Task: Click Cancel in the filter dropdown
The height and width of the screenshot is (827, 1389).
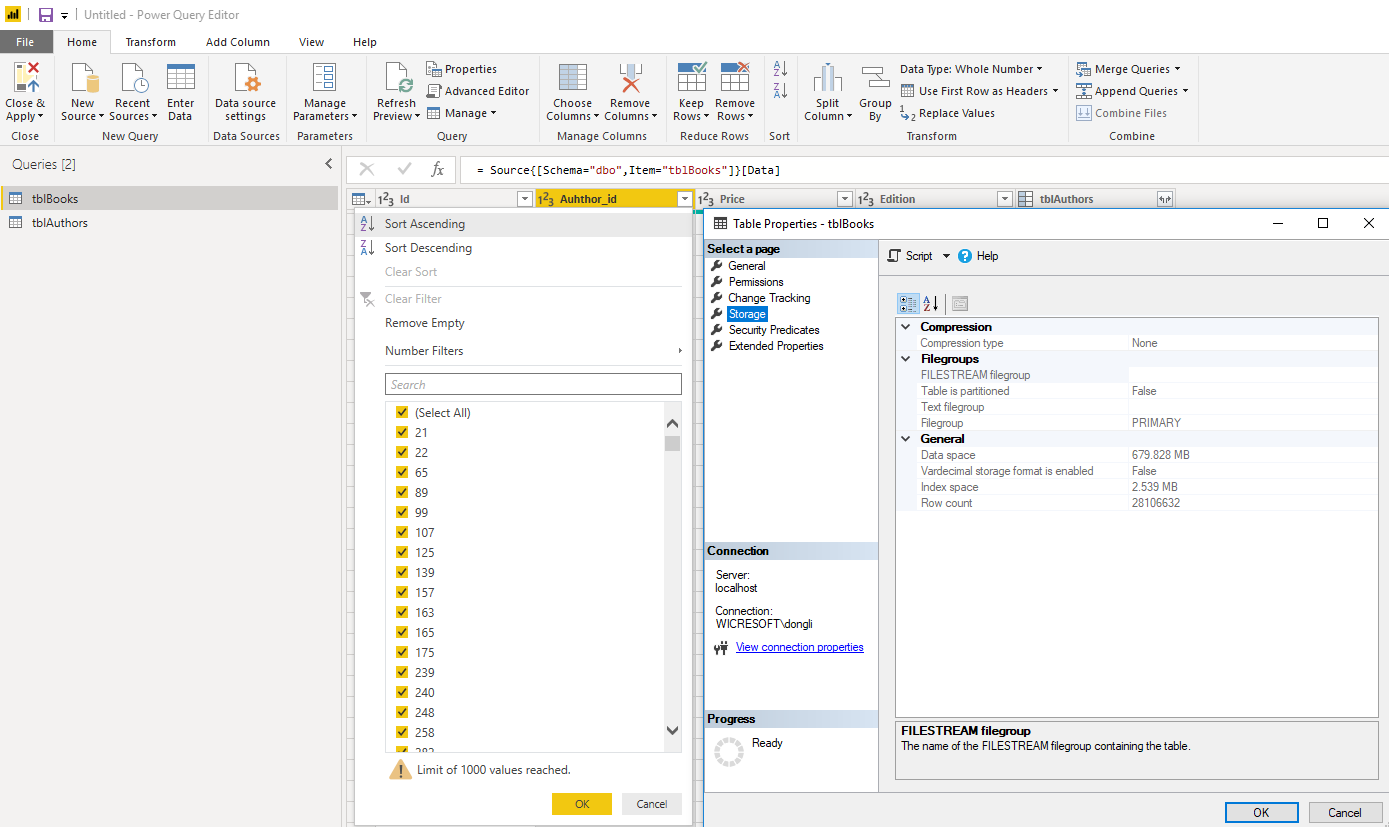Action: pyautogui.click(x=652, y=804)
